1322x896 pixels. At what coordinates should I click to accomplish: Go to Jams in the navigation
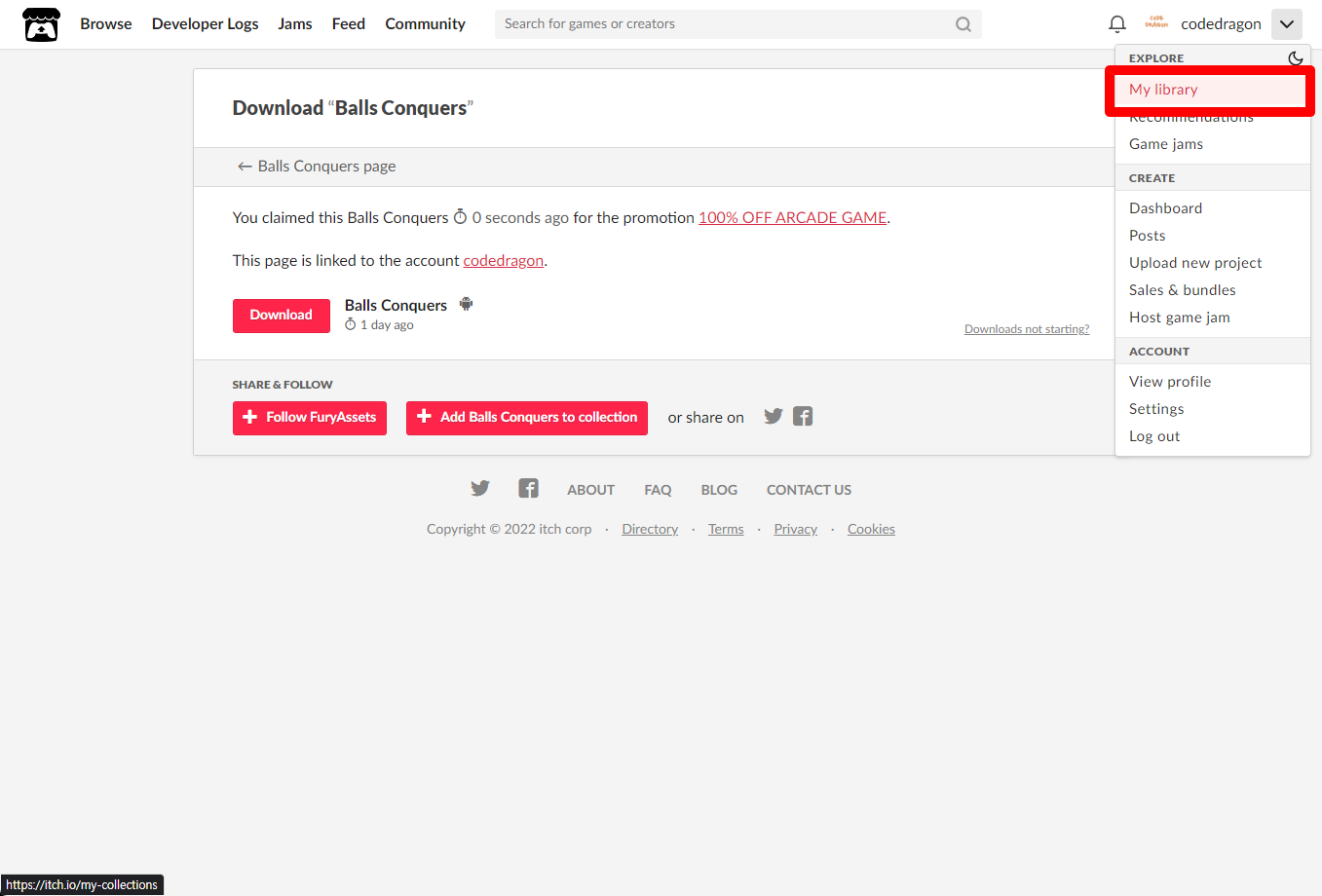click(295, 24)
